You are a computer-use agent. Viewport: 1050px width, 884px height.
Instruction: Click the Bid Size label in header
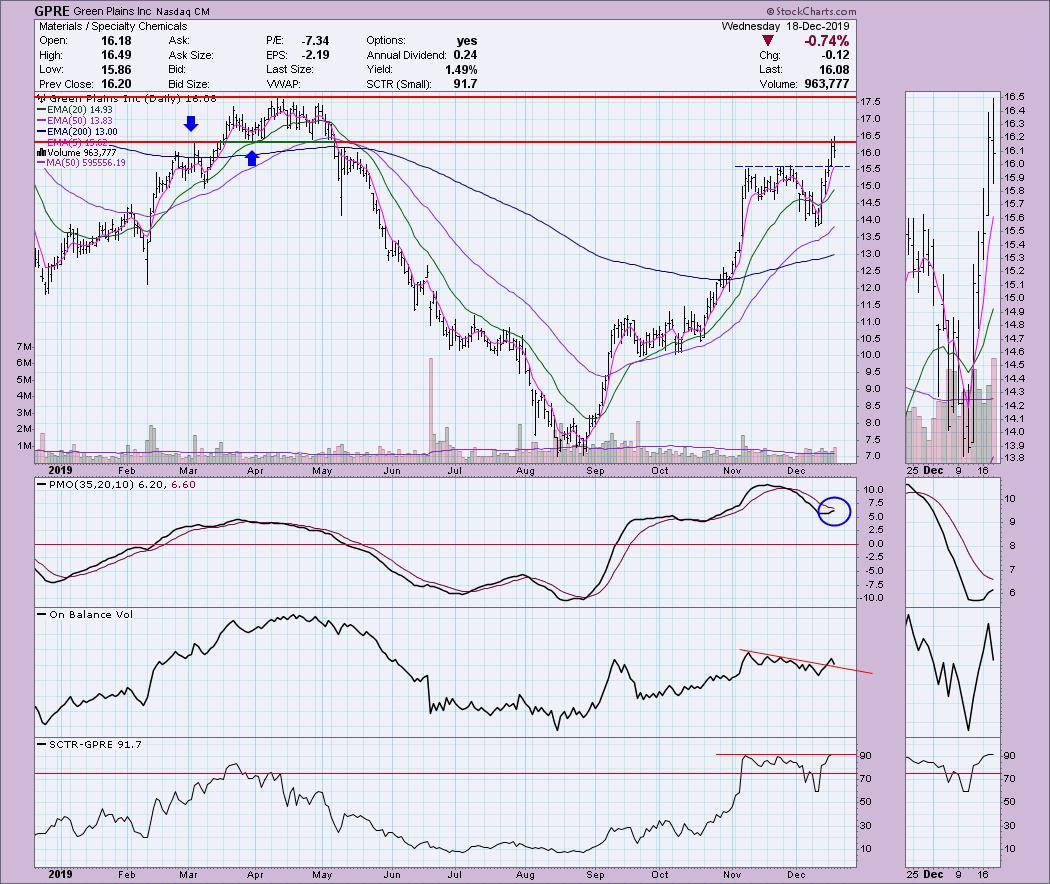[x=189, y=84]
